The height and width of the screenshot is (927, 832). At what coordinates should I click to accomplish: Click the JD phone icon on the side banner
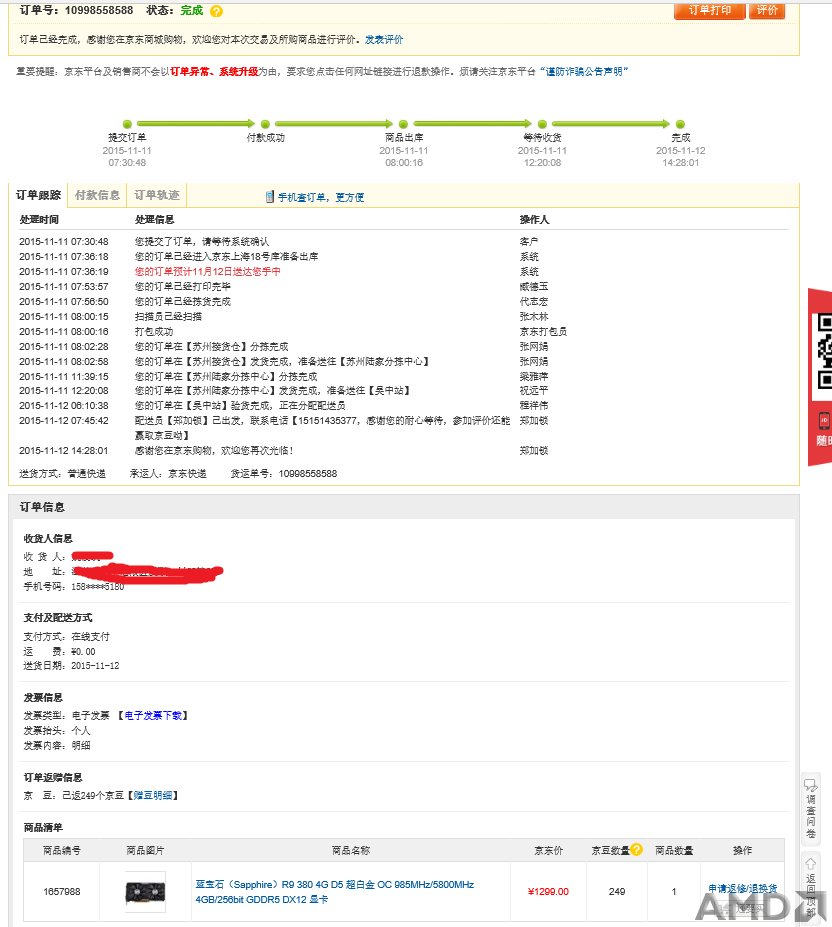[824, 421]
